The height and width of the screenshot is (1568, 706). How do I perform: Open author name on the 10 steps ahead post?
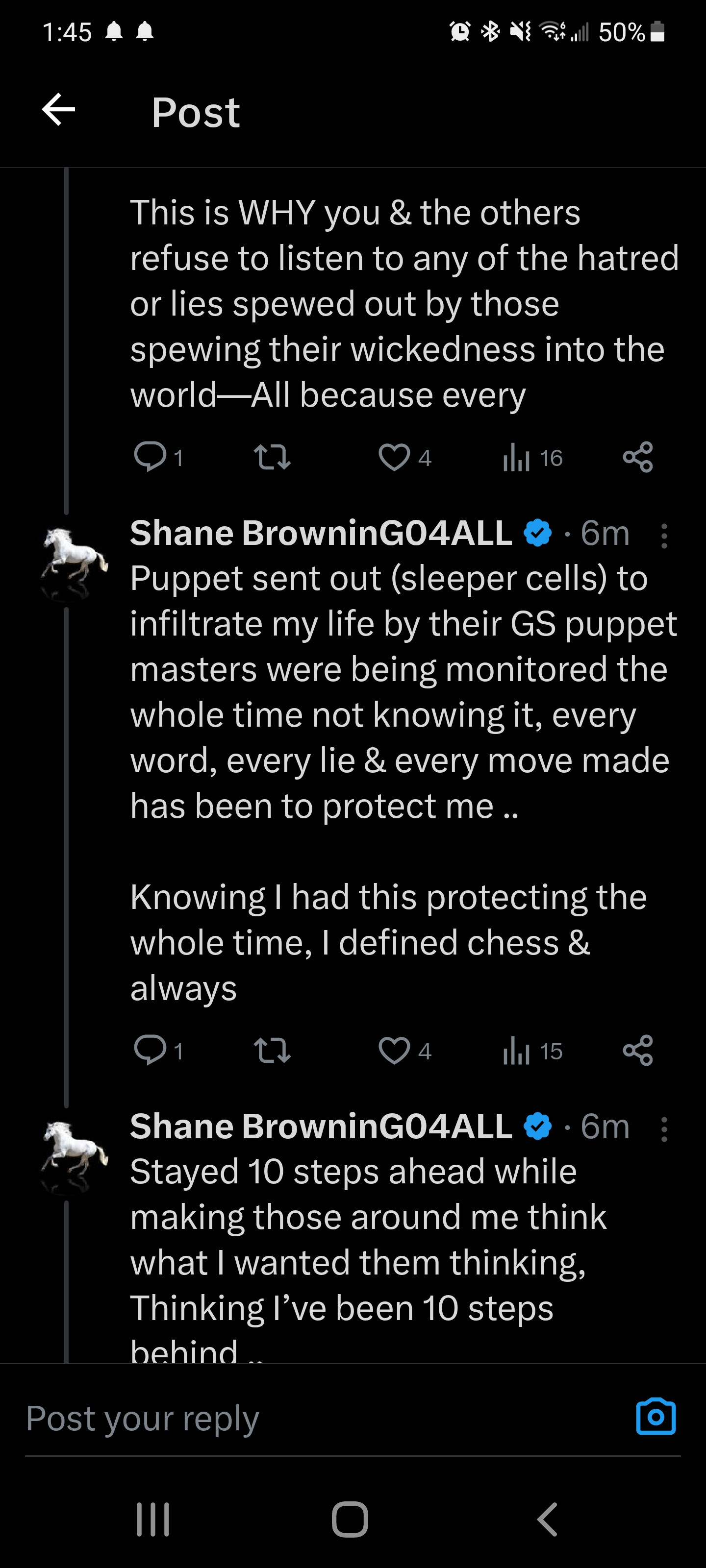tap(321, 1126)
